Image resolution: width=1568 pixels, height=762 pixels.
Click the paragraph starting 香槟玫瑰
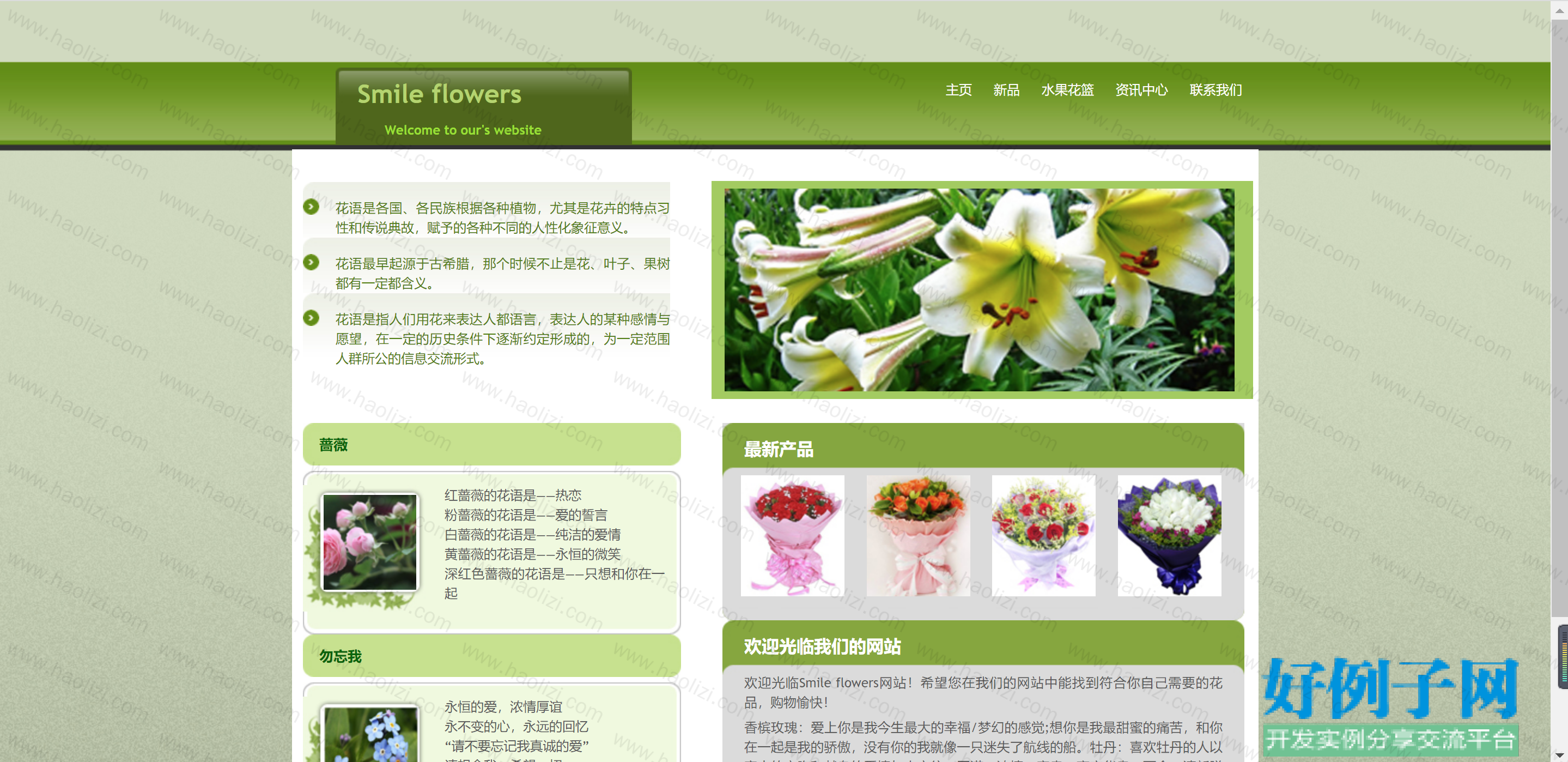982,741
